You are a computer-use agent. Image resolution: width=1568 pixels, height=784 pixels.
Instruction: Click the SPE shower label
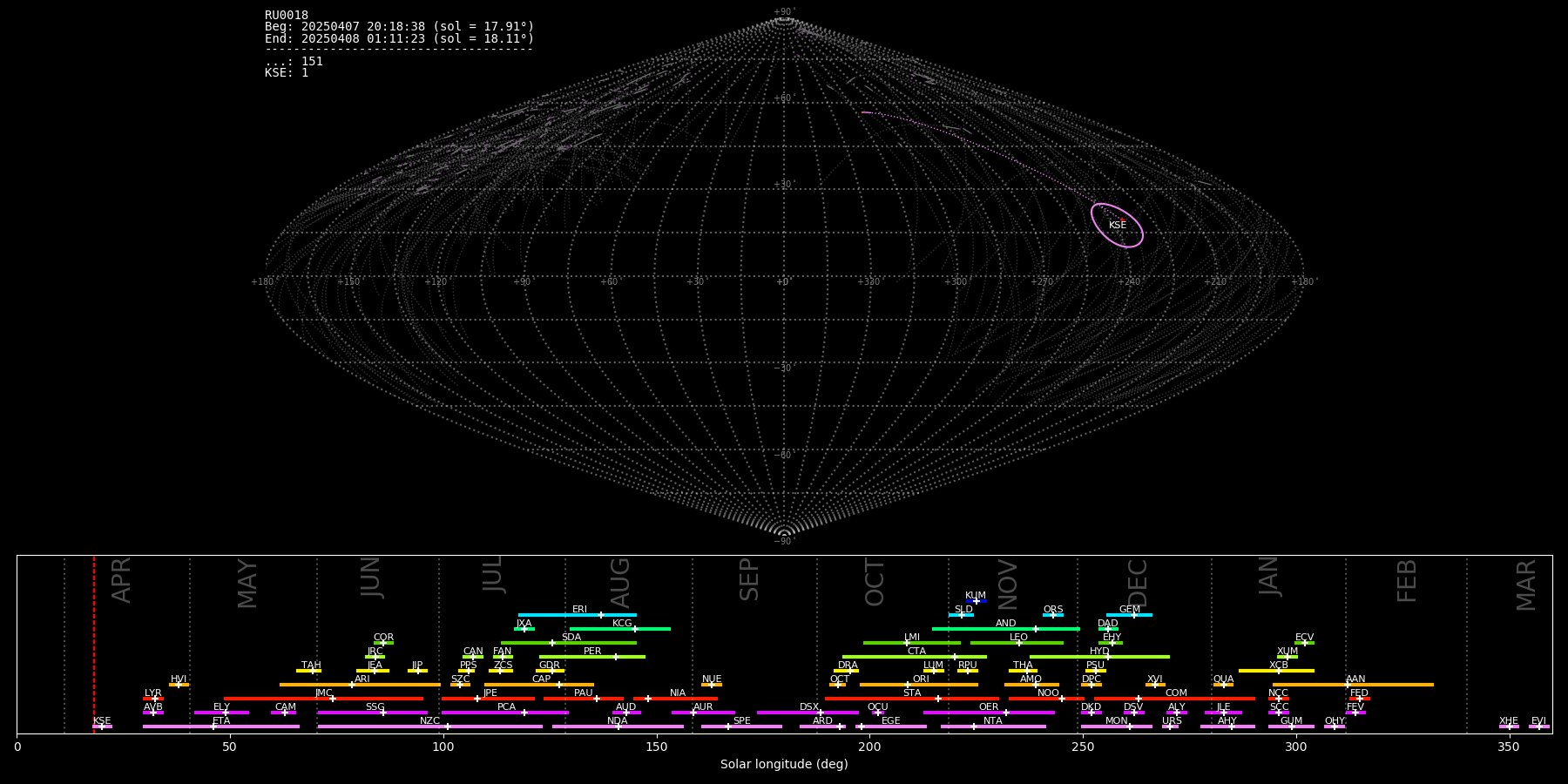(742, 721)
